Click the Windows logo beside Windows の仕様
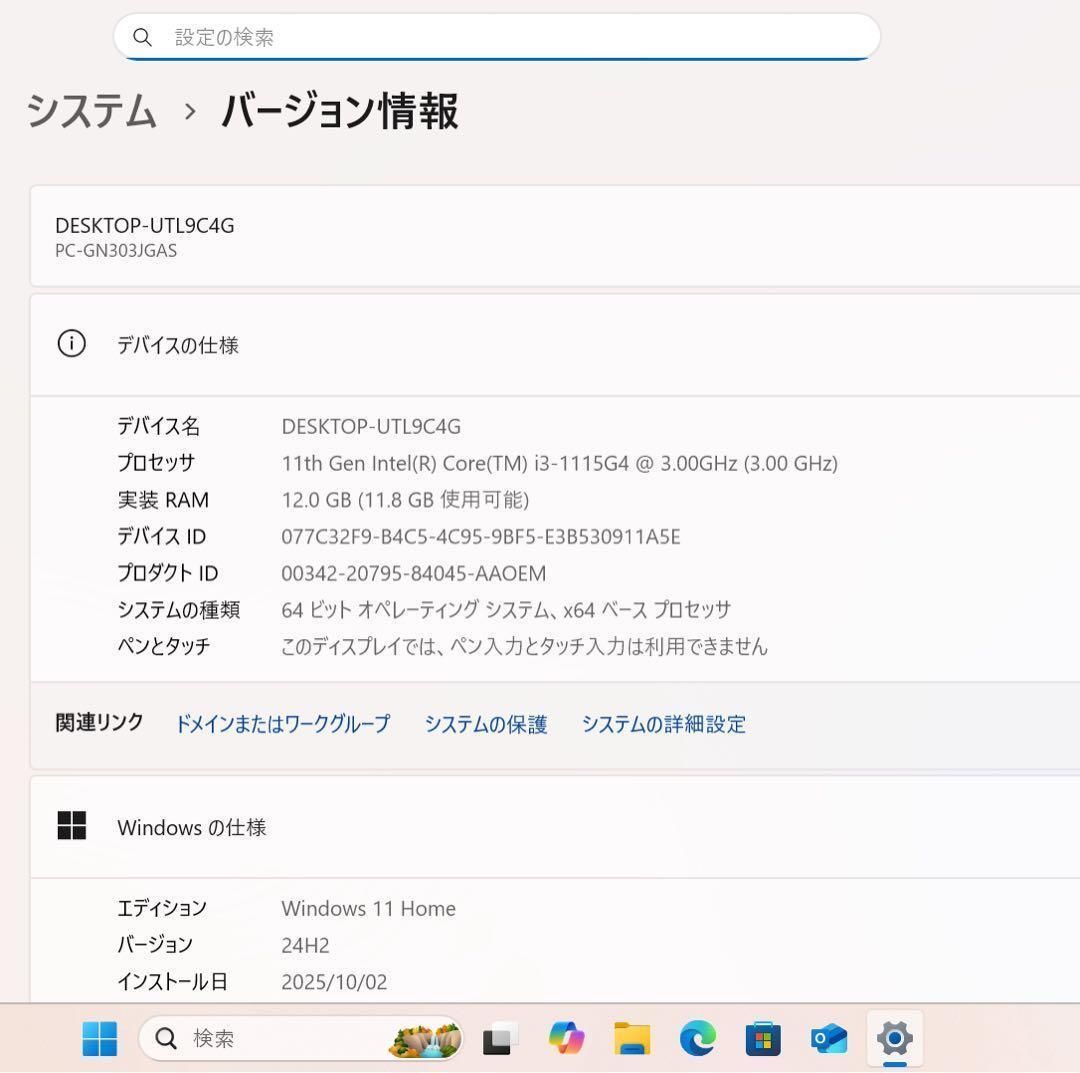This screenshot has height=1073, width=1080. click(x=72, y=827)
